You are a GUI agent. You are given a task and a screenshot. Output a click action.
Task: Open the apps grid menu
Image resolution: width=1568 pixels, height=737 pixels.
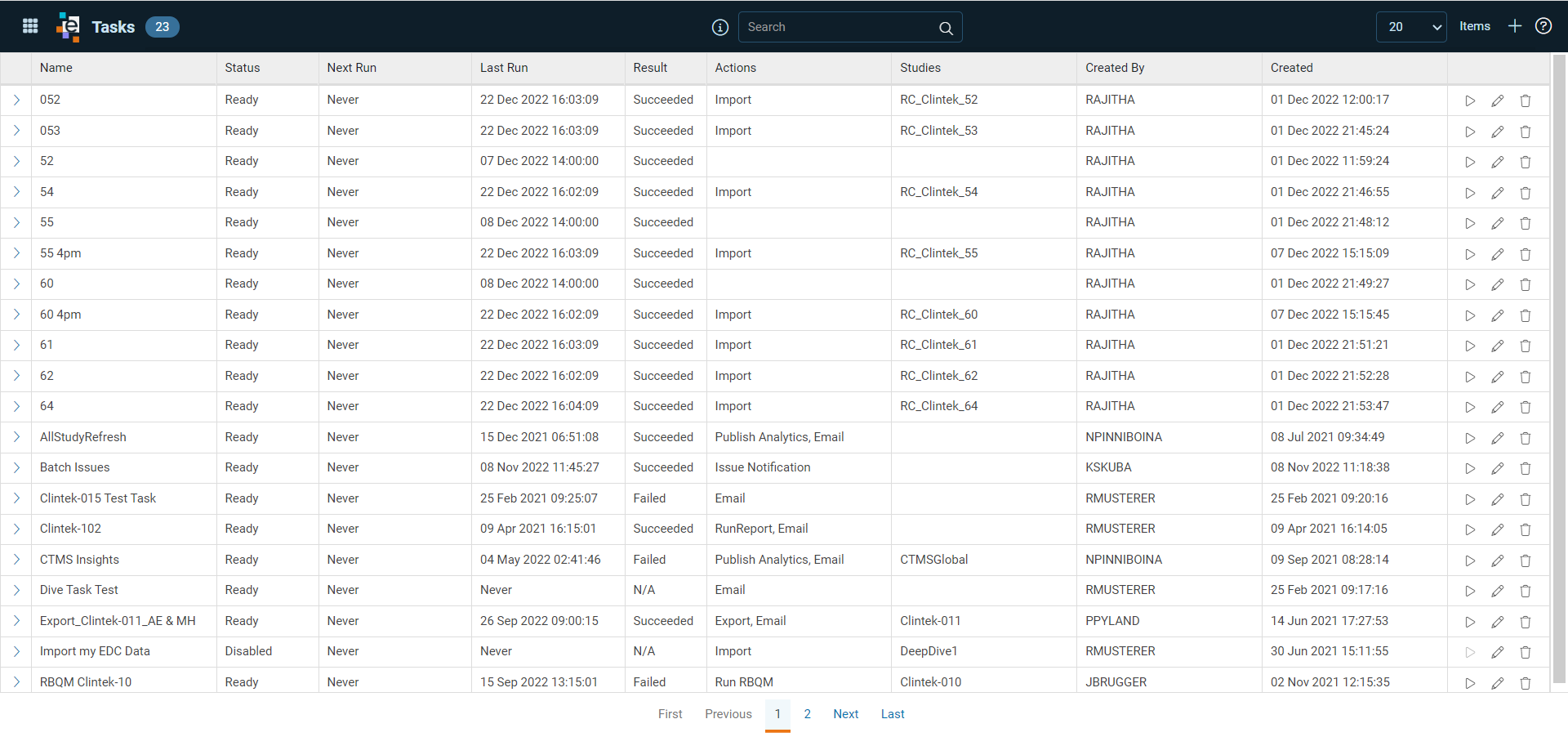pos(30,26)
